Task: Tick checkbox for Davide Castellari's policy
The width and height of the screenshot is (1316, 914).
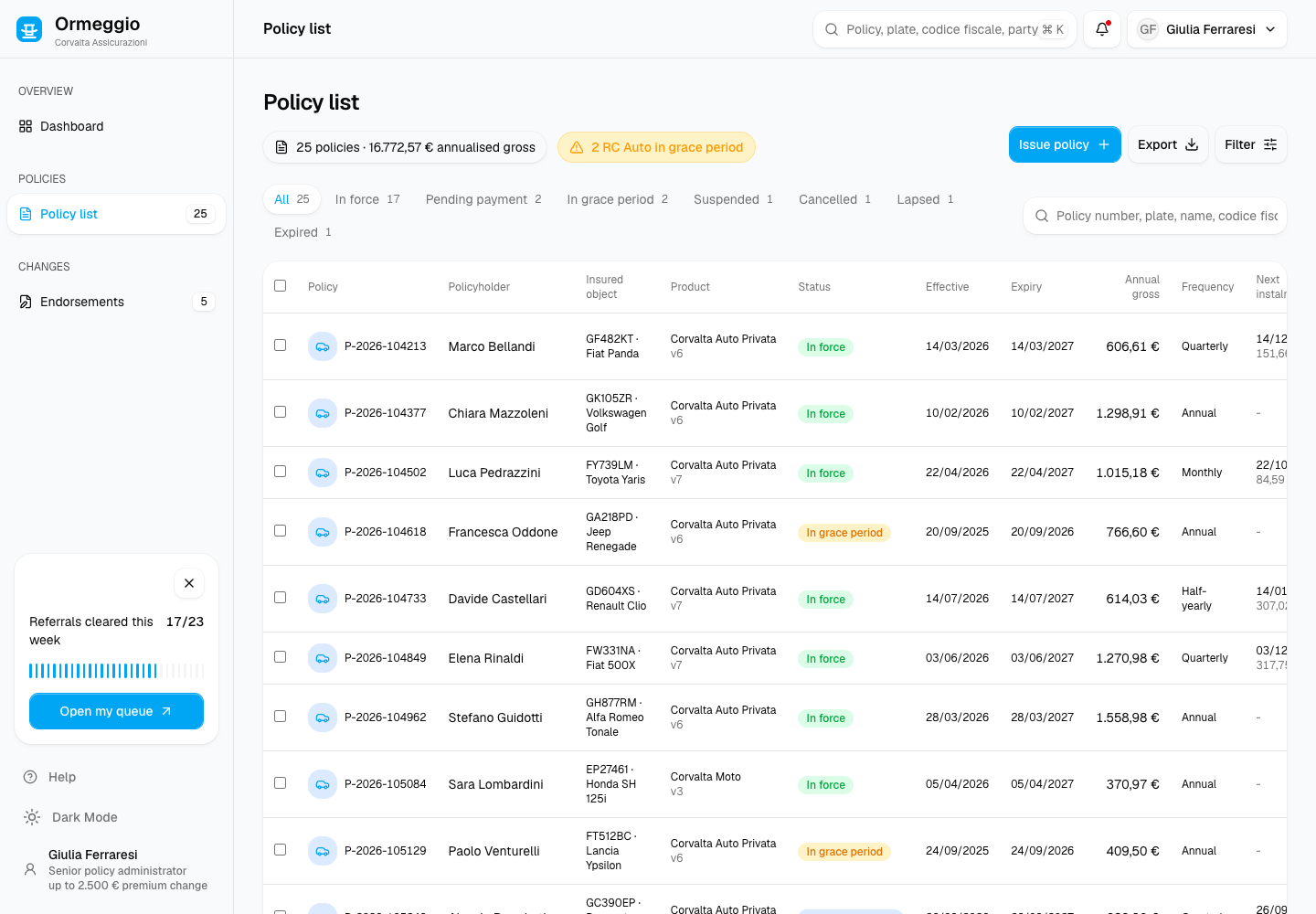Action: pos(281,597)
